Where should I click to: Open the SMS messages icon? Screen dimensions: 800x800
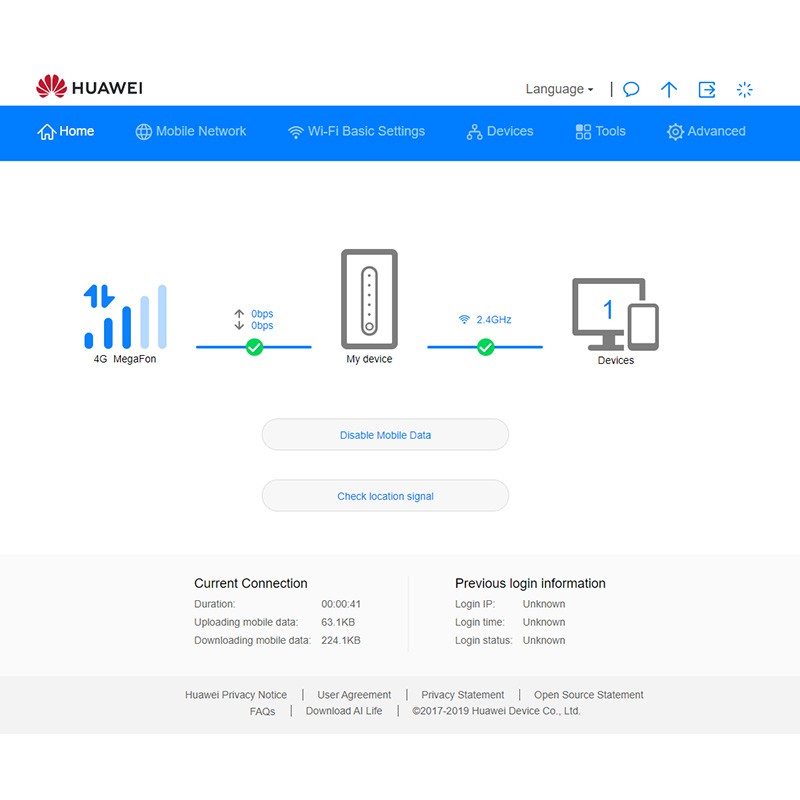tap(631, 89)
